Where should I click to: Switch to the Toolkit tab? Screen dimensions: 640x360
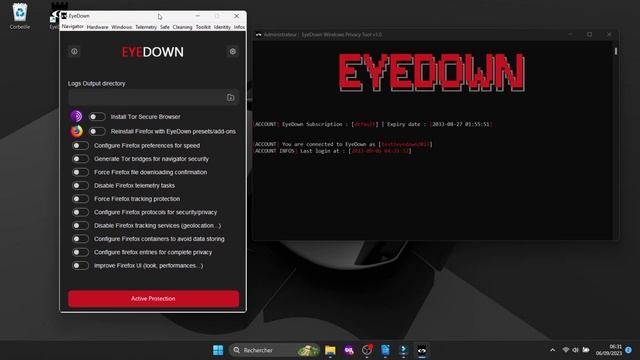(x=203, y=27)
